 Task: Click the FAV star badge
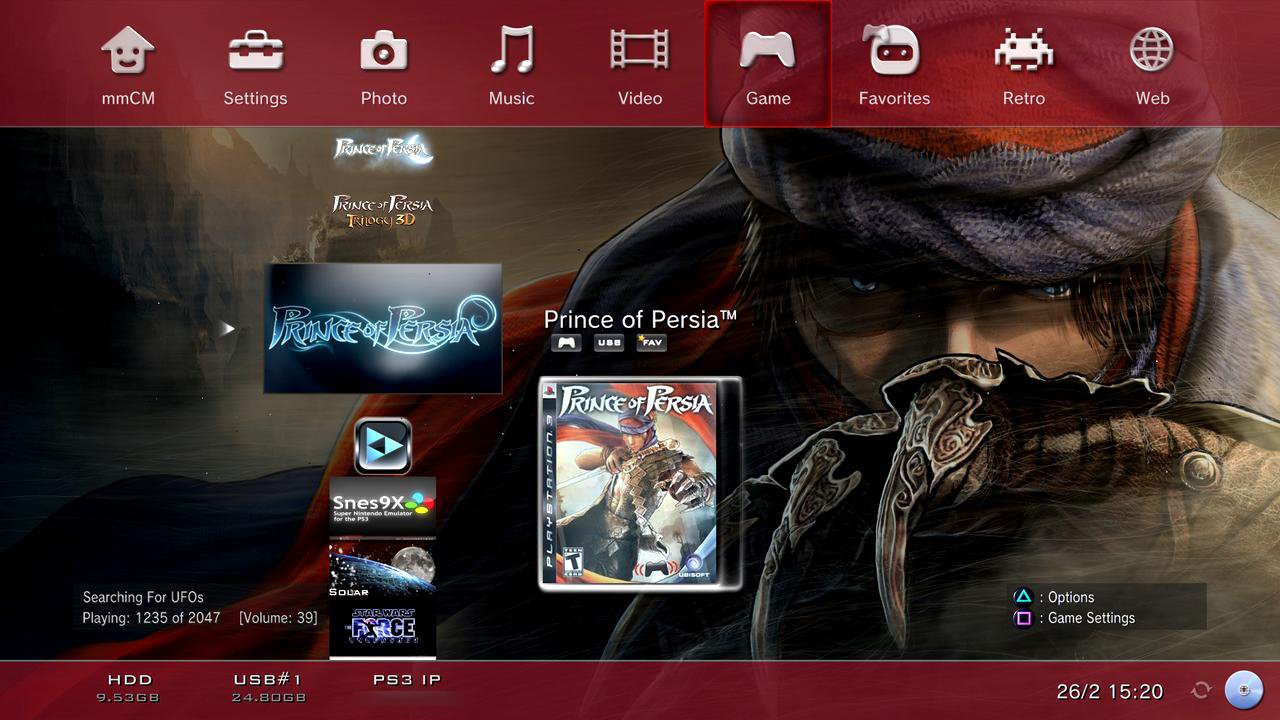(x=651, y=343)
